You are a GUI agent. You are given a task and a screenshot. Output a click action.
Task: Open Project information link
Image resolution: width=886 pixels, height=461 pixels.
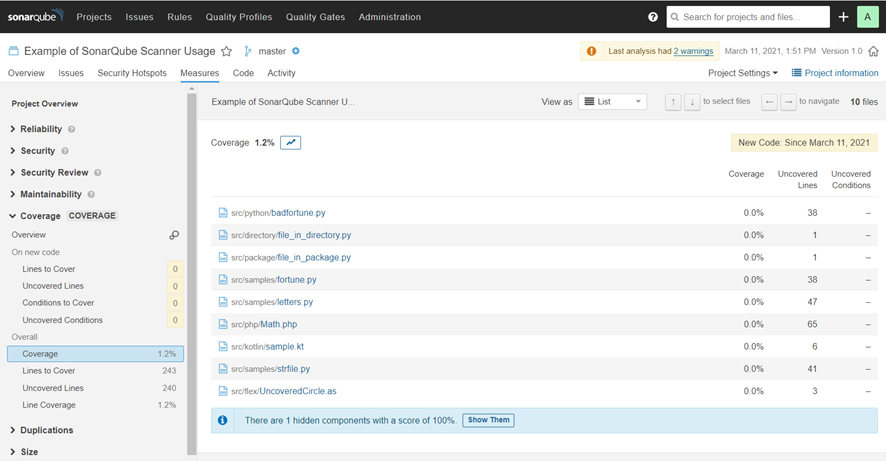pos(835,73)
